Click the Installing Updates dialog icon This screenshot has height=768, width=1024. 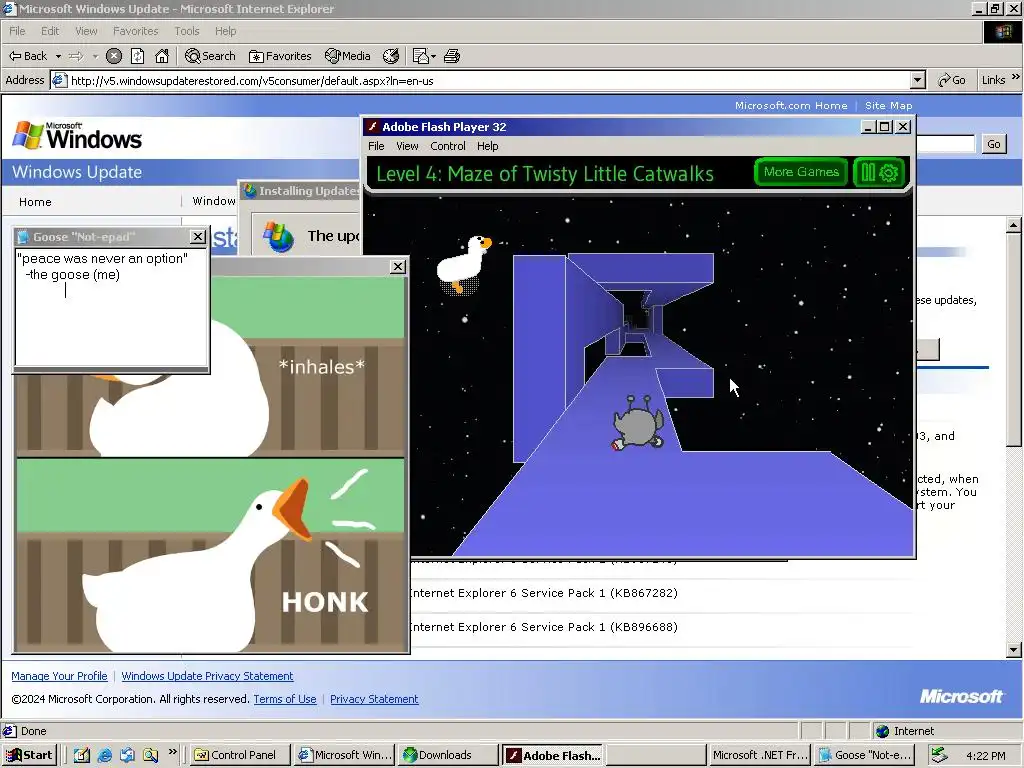[x=249, y=191]
